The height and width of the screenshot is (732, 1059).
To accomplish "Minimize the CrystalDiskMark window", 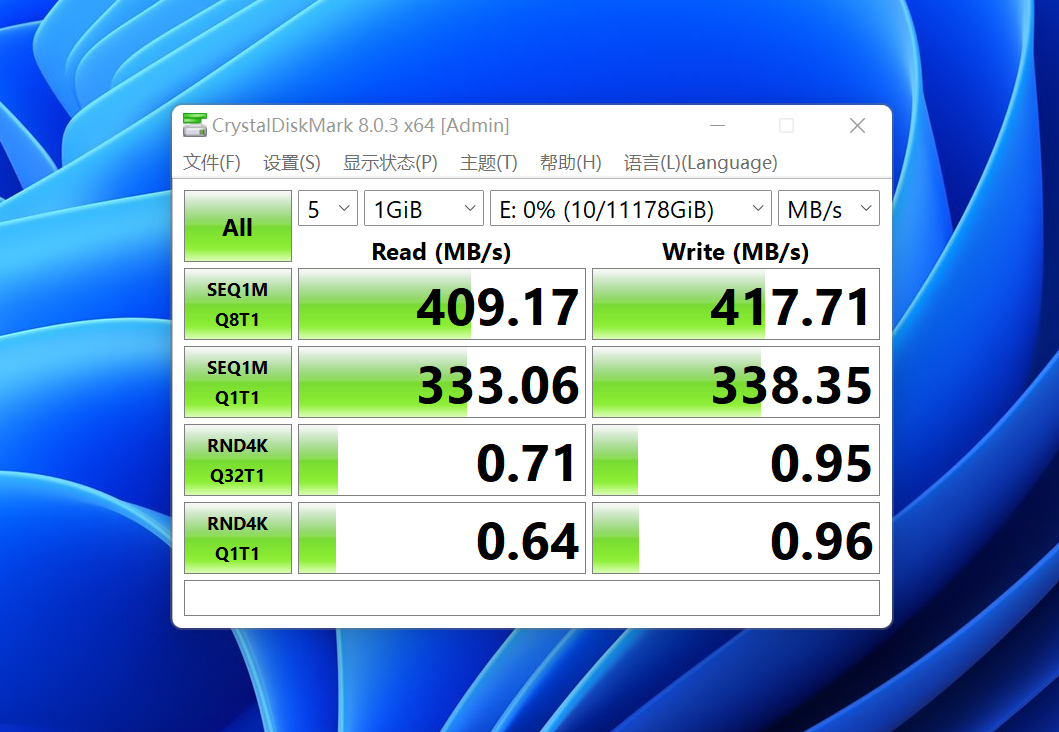I will (717, 126).
